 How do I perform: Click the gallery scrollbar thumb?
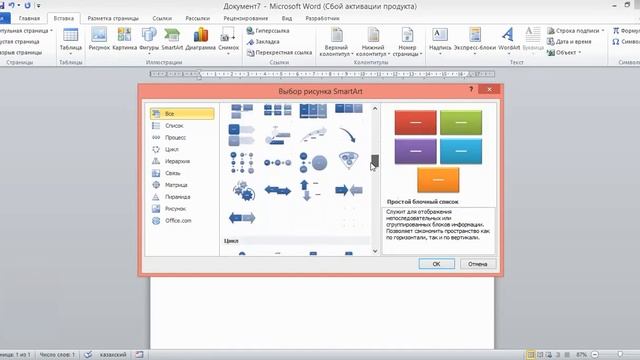tap(375, 160)
